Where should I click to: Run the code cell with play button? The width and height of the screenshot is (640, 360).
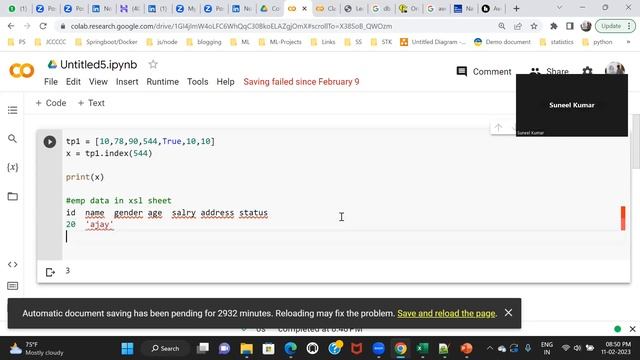50,142
